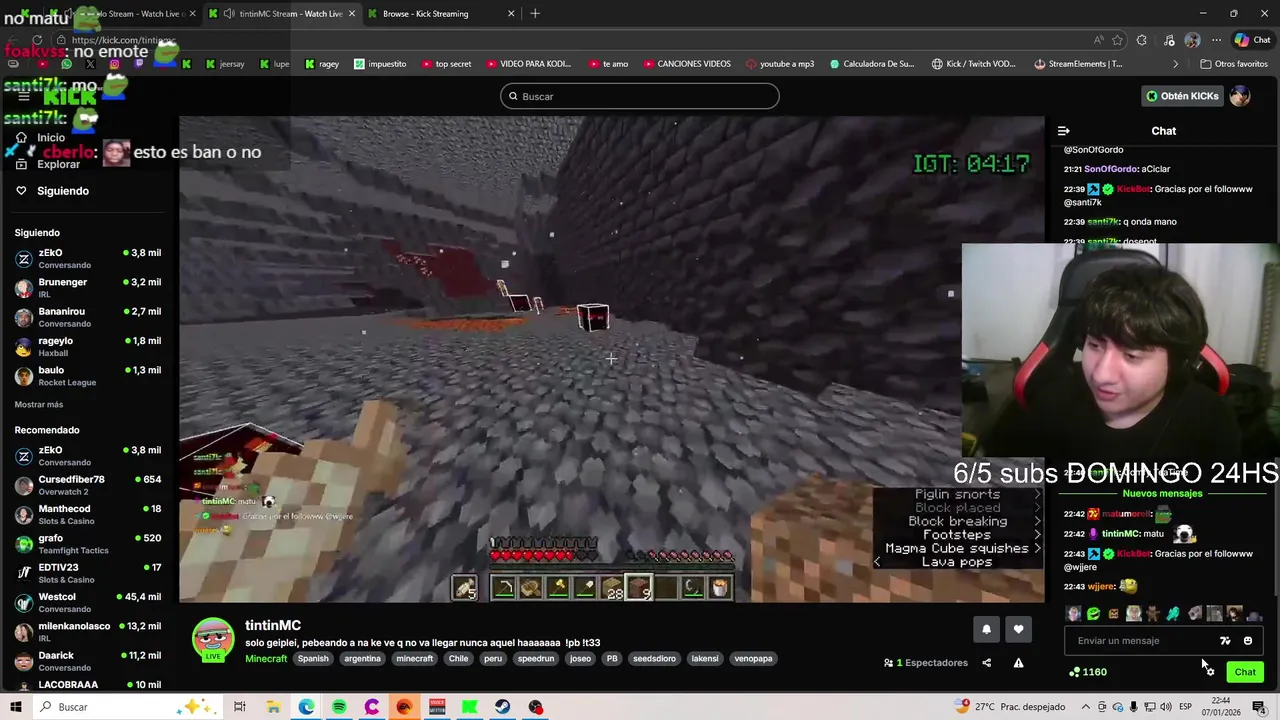Open a new browser tab
1280x720 pixels.
pyautogui.click(x=535, y=14)
